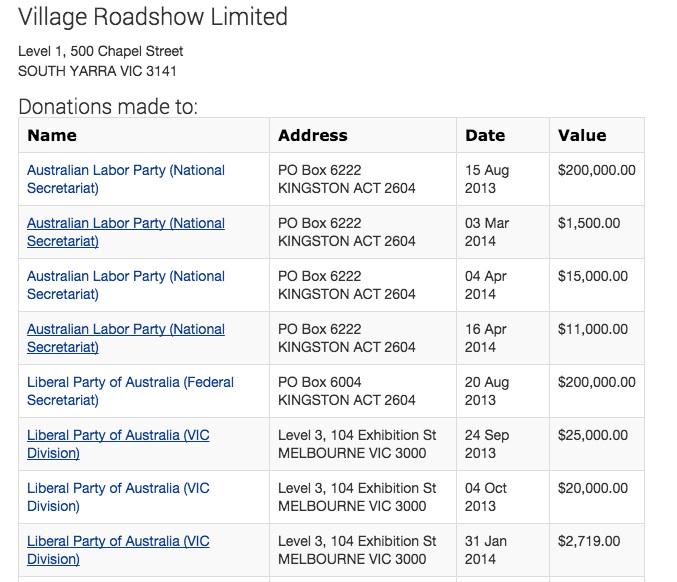The width and height of the screenshot is (677, 582).
Task: Select the $200,000.00 value dated 20 Aug 2013
Action: pyautogui.click(x=597, y=382)
